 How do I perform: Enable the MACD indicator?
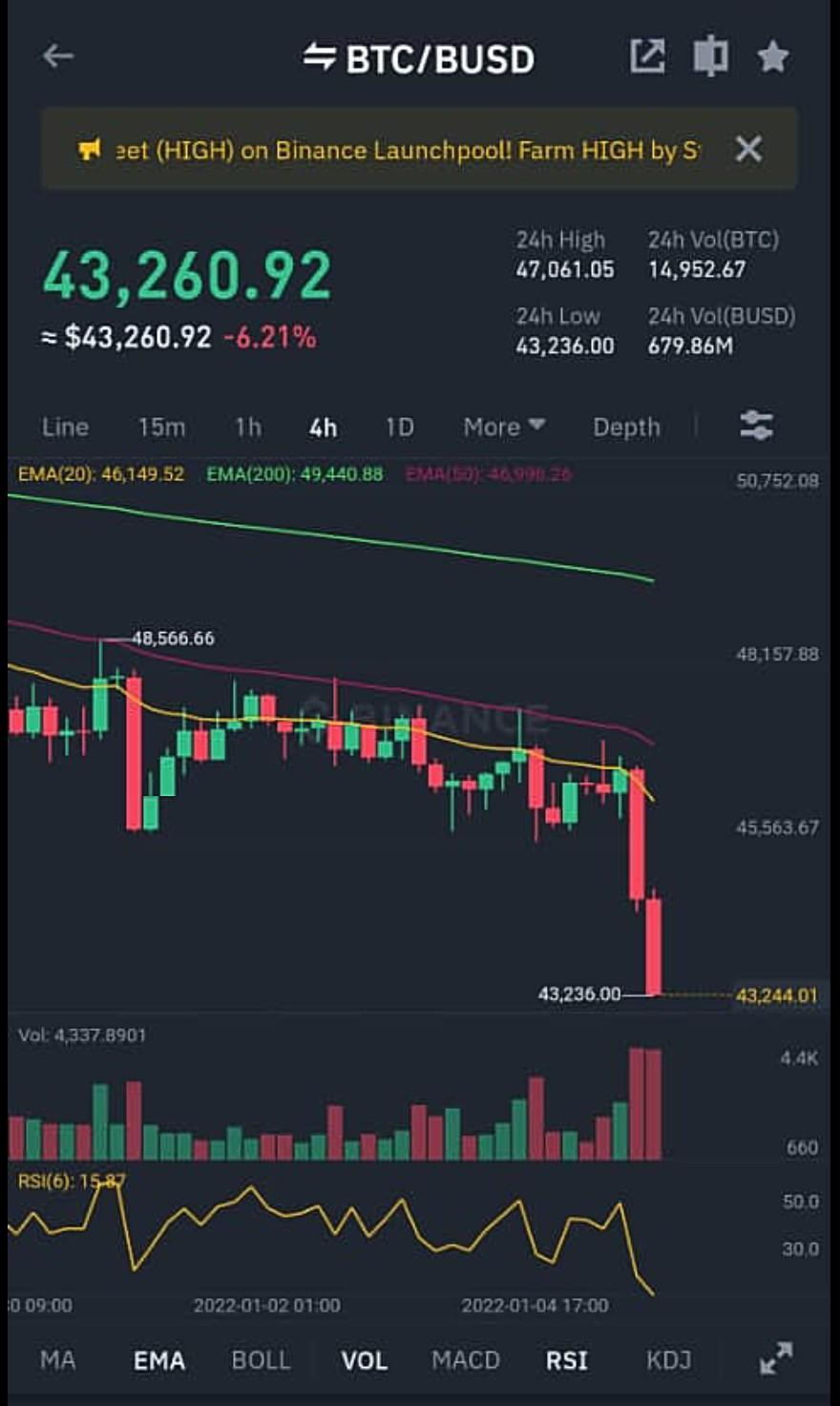tap(466, 1360)
